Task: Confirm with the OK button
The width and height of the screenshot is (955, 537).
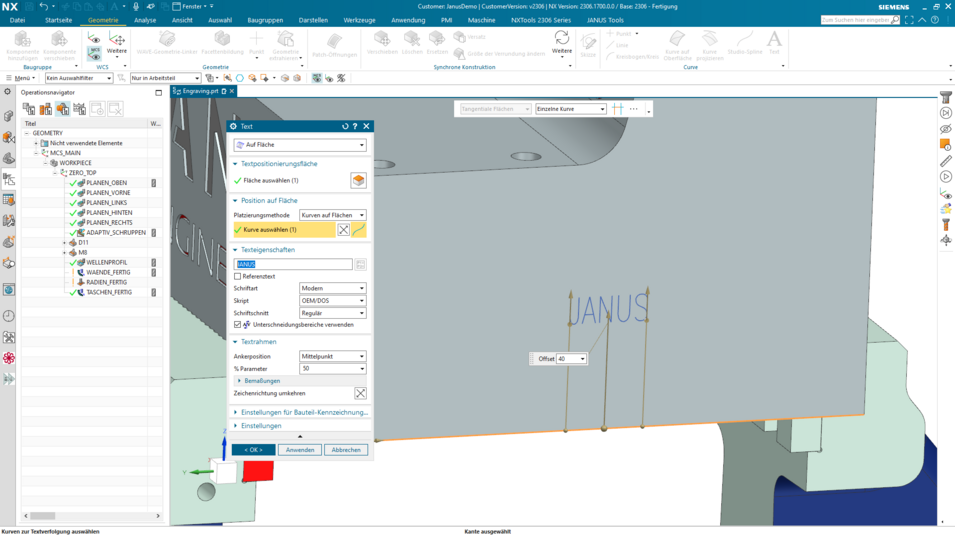Action: tap(253, 450)
